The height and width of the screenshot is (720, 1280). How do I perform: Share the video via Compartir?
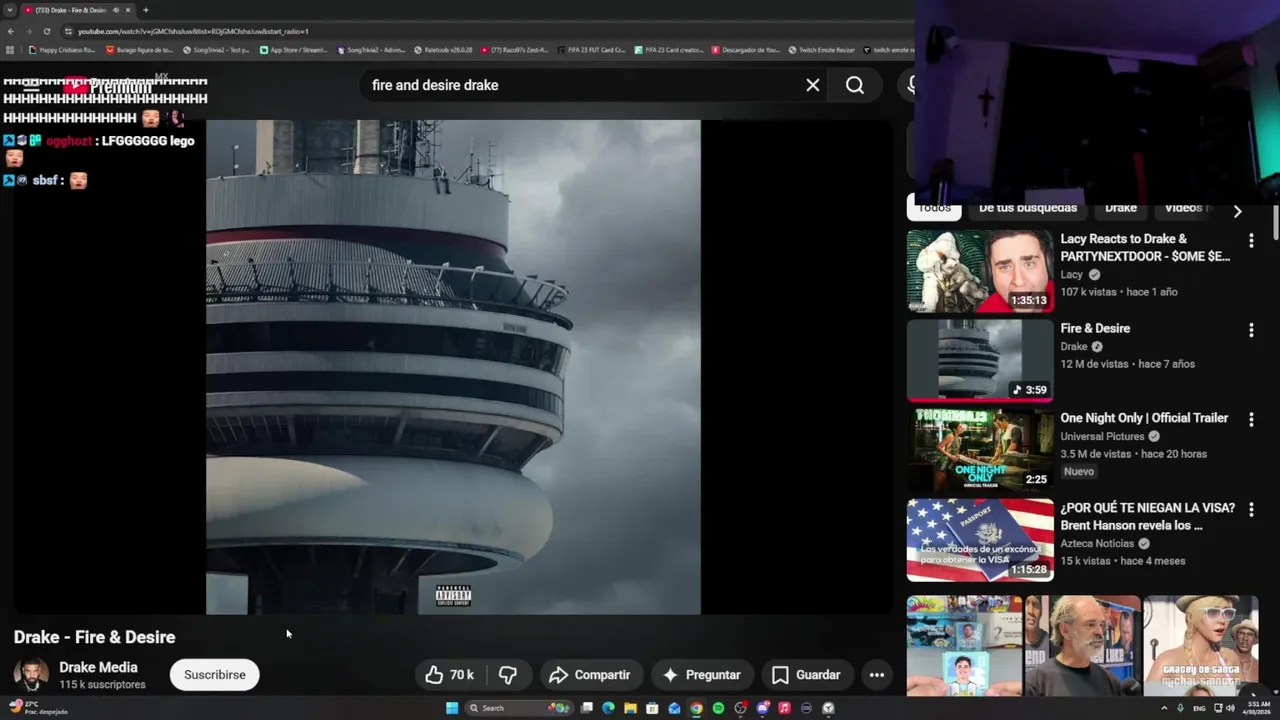click(590, 675)
